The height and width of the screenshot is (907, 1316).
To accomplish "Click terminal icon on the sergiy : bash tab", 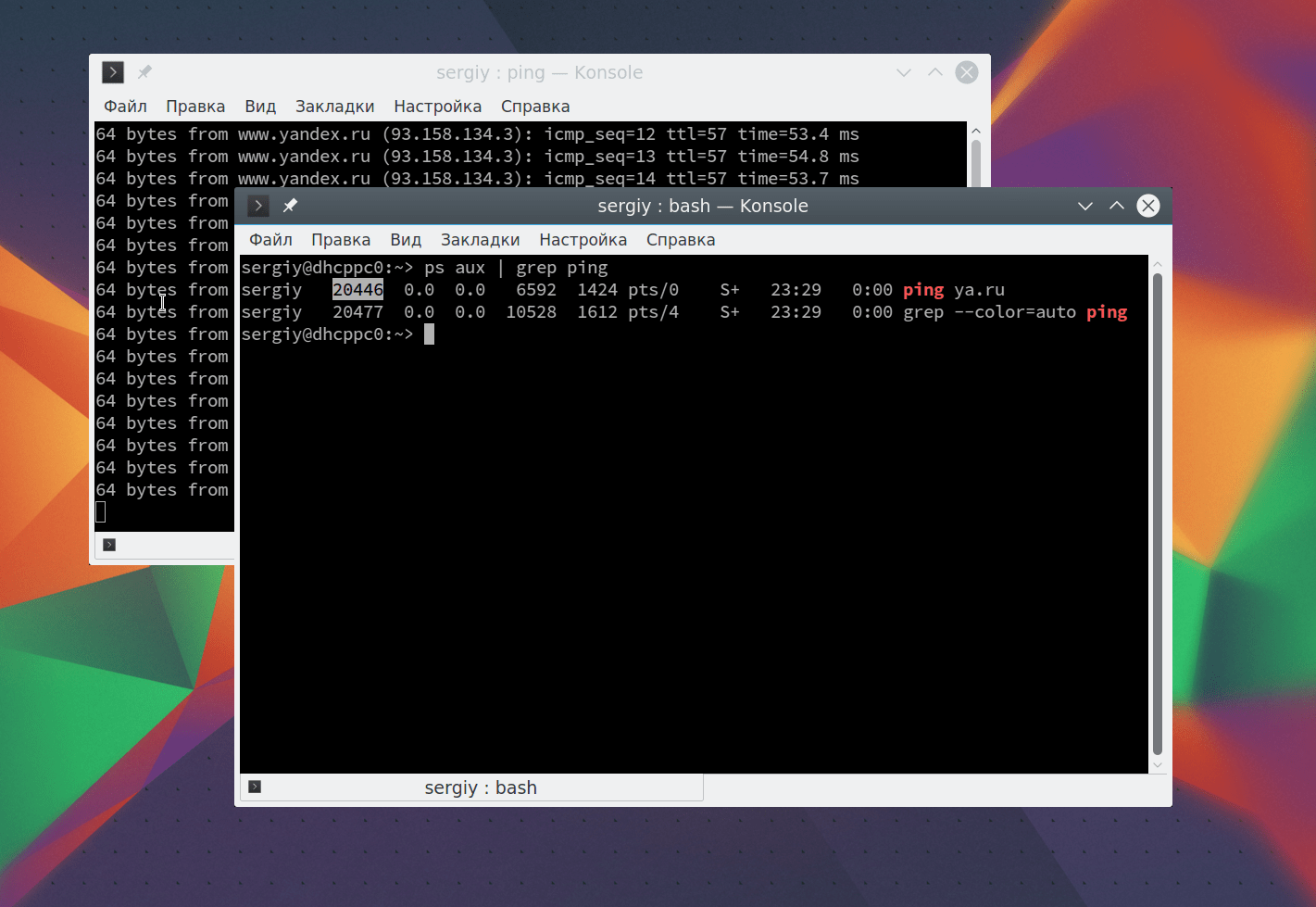I will point(255,787).
